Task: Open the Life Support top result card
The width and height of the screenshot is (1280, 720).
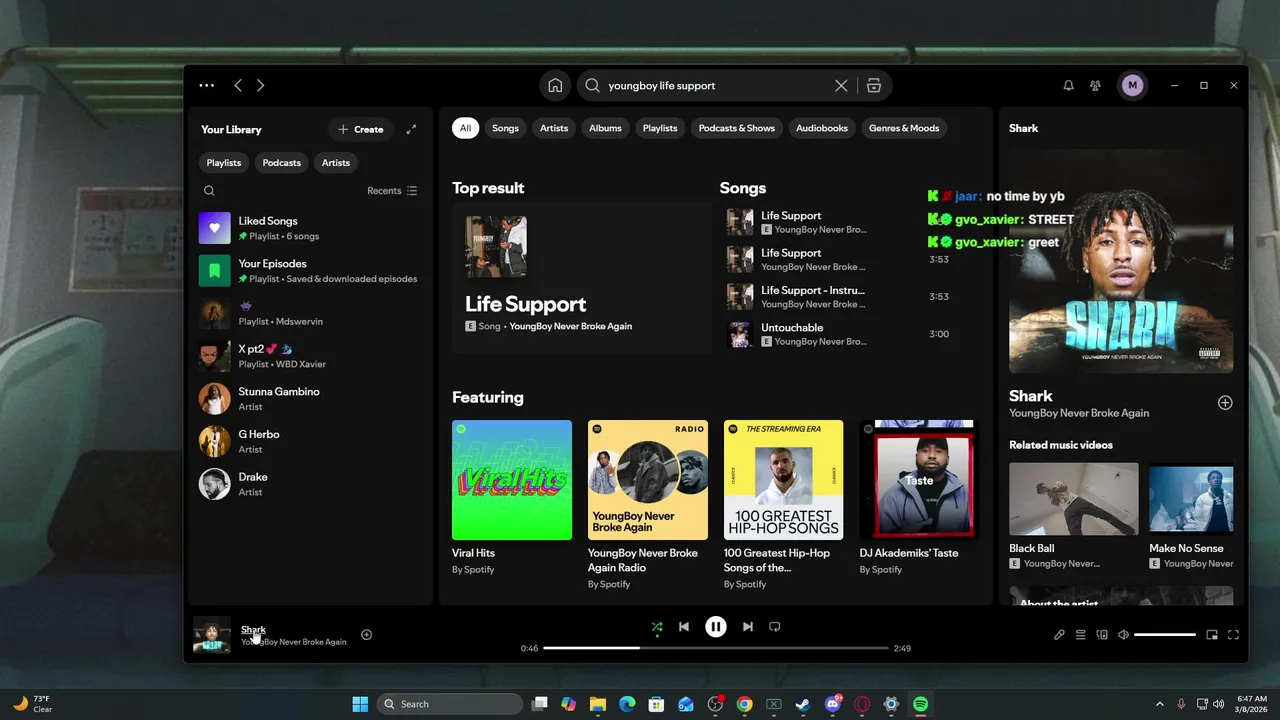Action: [x=581, y=278]
